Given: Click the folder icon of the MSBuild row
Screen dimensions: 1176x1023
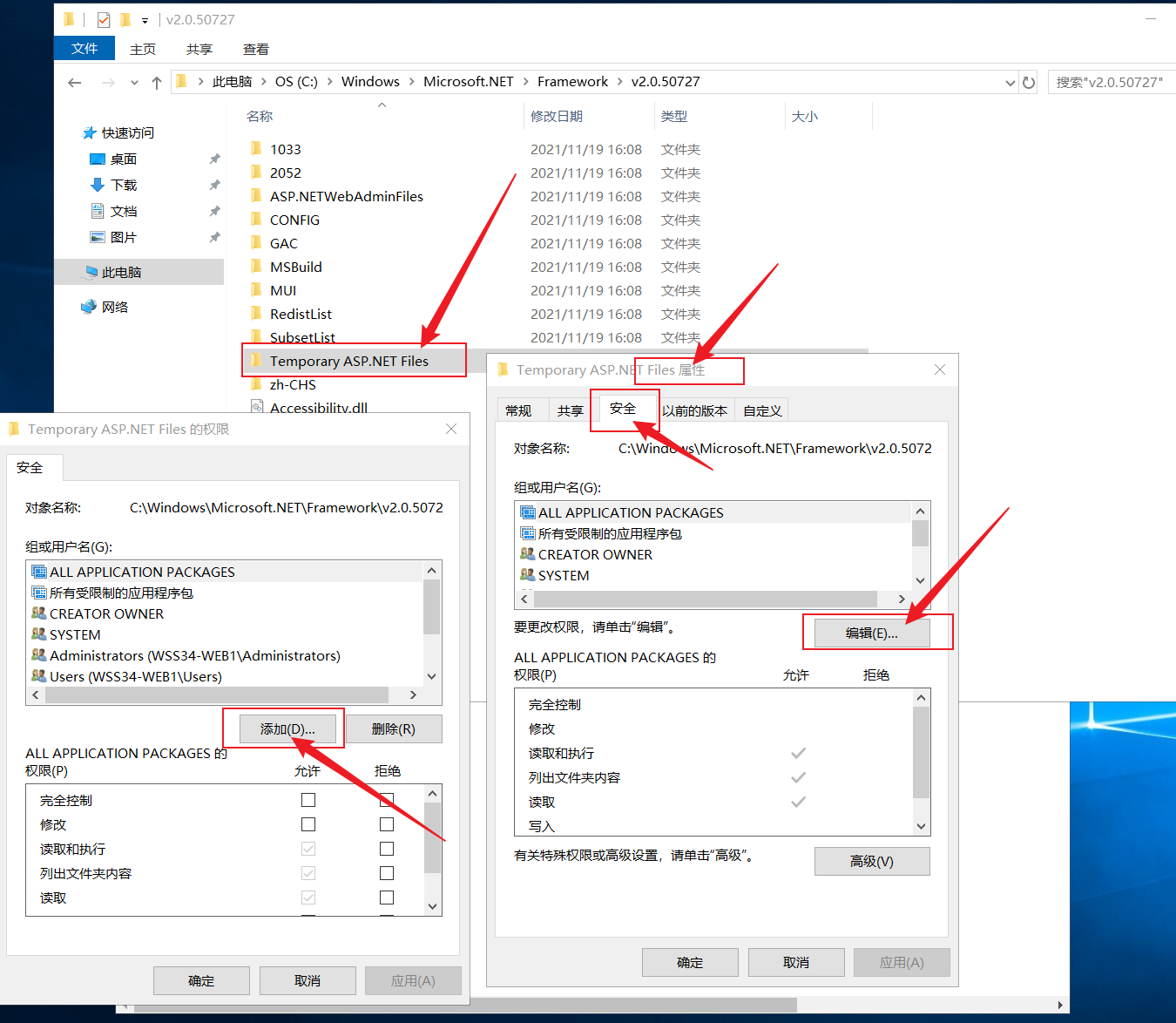Looking at the screenshot, I should tap(256, 267).
